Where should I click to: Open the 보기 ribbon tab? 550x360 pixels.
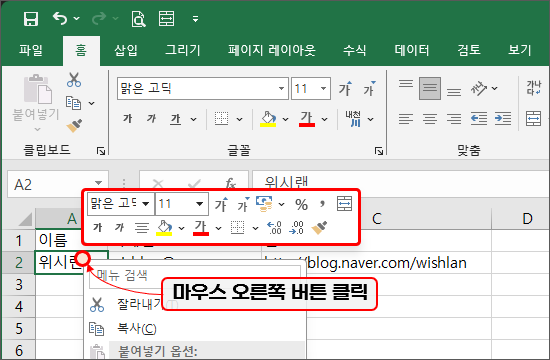(x=520, y=50)
